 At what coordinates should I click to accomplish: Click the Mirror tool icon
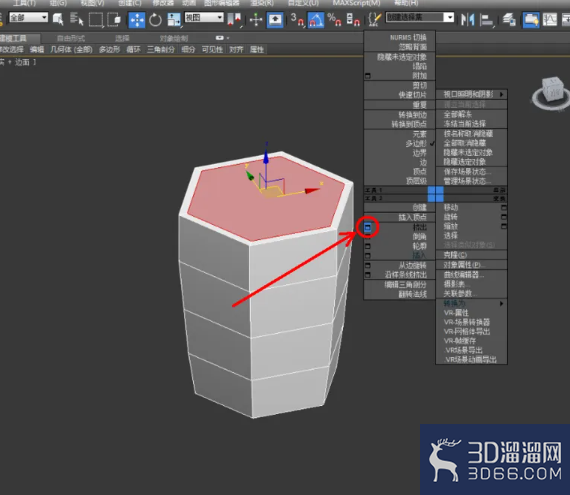[467, 20]
